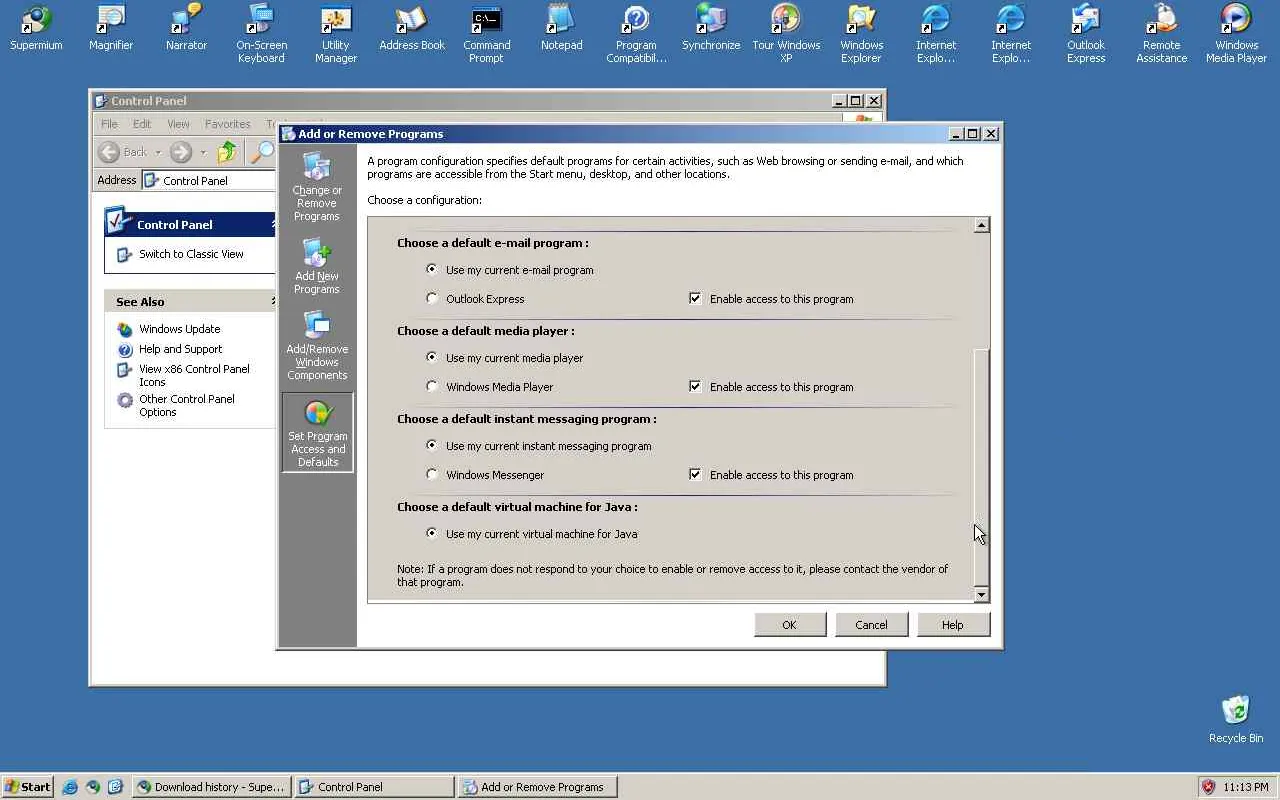Click the Add or Remove Programs taskbar button
The height and width of the screenshot is (800, 1280).
pyautogui.click(x=538, y=787)
